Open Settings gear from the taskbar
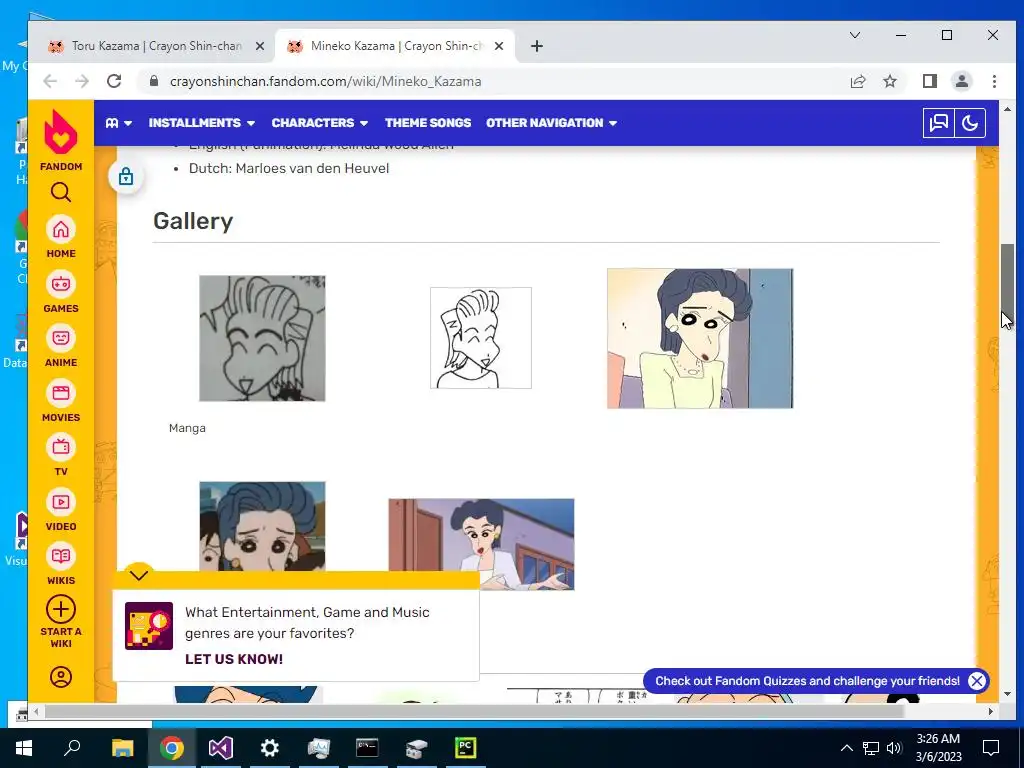Image resolution: width=1024 pixels, height=768 pixels. [269, 748]
